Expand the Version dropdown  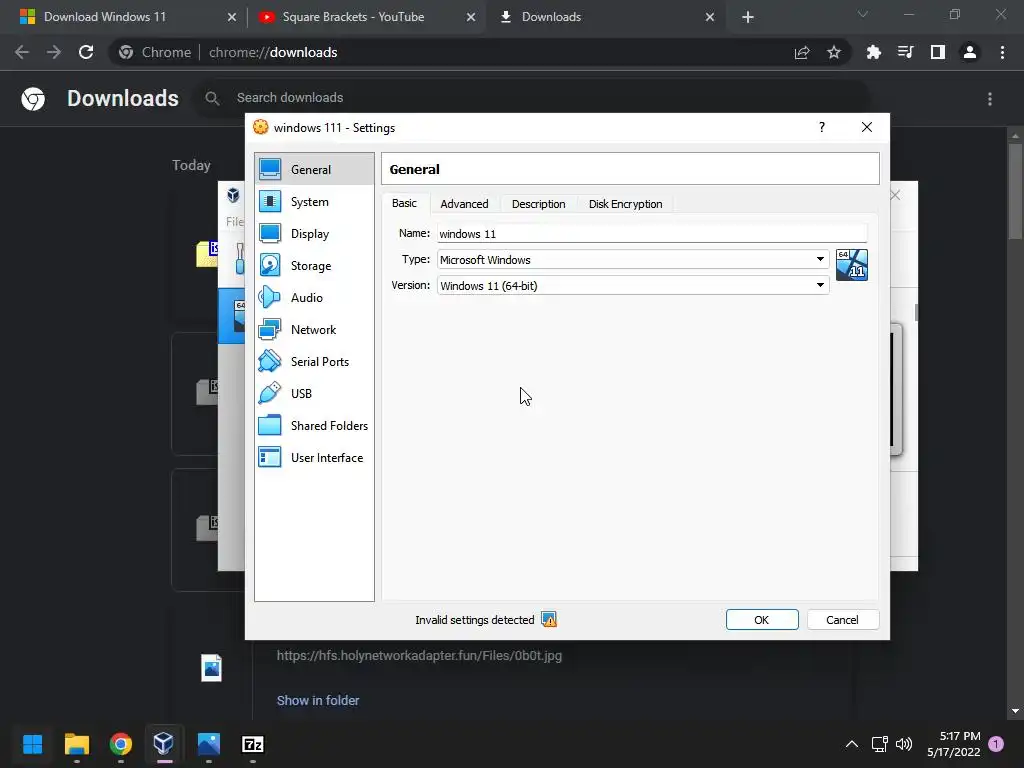(x=820, y=285)
